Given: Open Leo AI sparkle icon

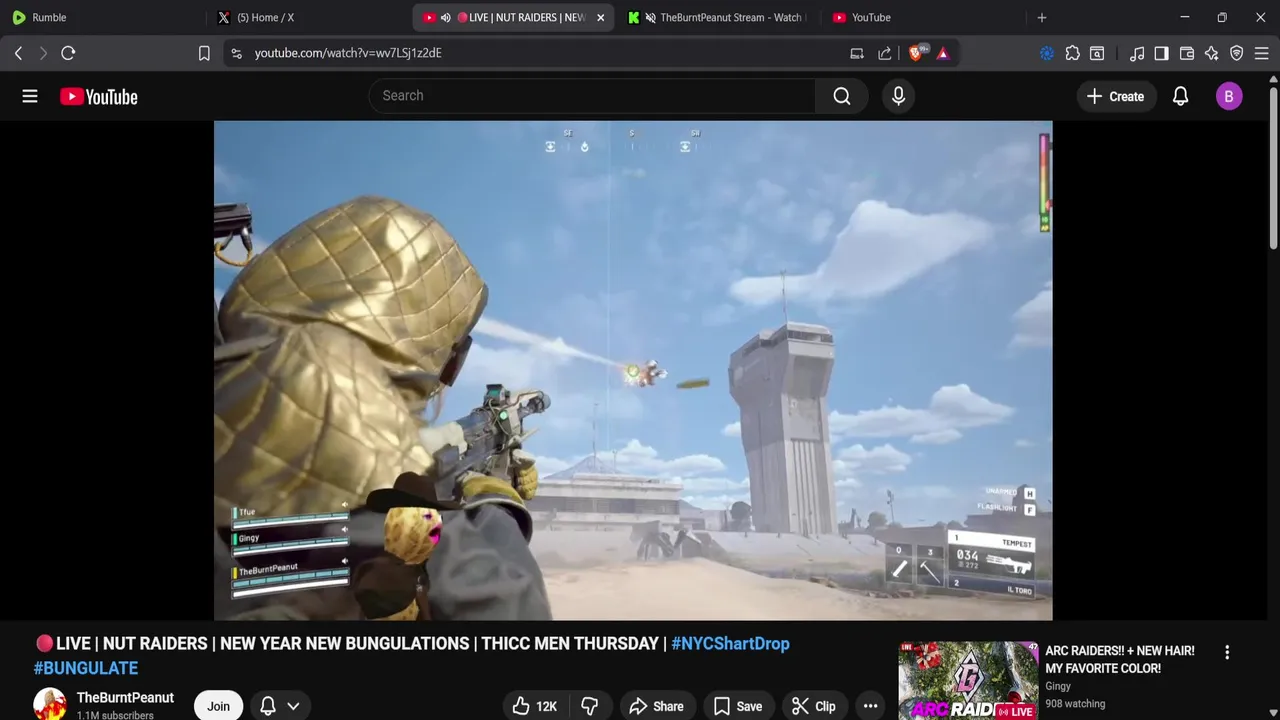Looking at the screenshot, I should 1212,53.
